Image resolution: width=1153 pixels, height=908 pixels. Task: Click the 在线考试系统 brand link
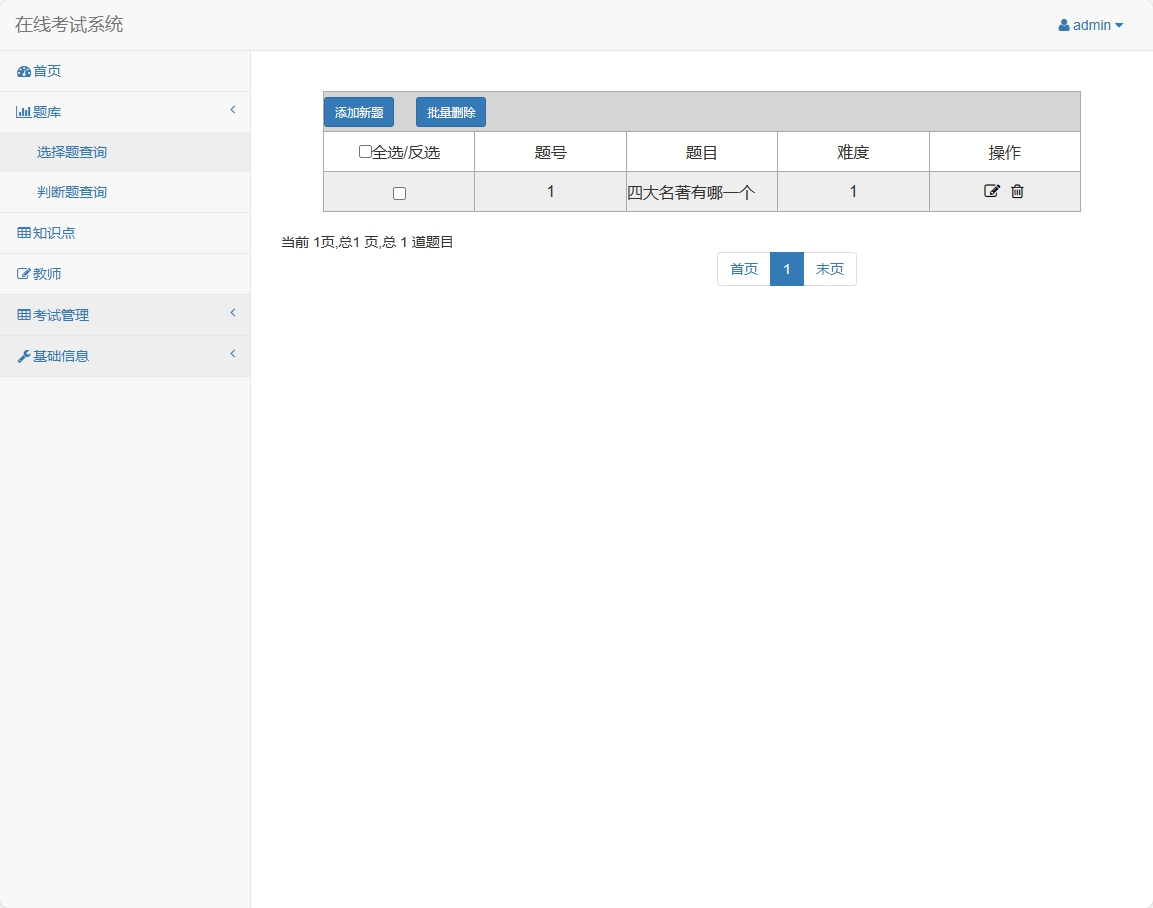pos(69,25)
